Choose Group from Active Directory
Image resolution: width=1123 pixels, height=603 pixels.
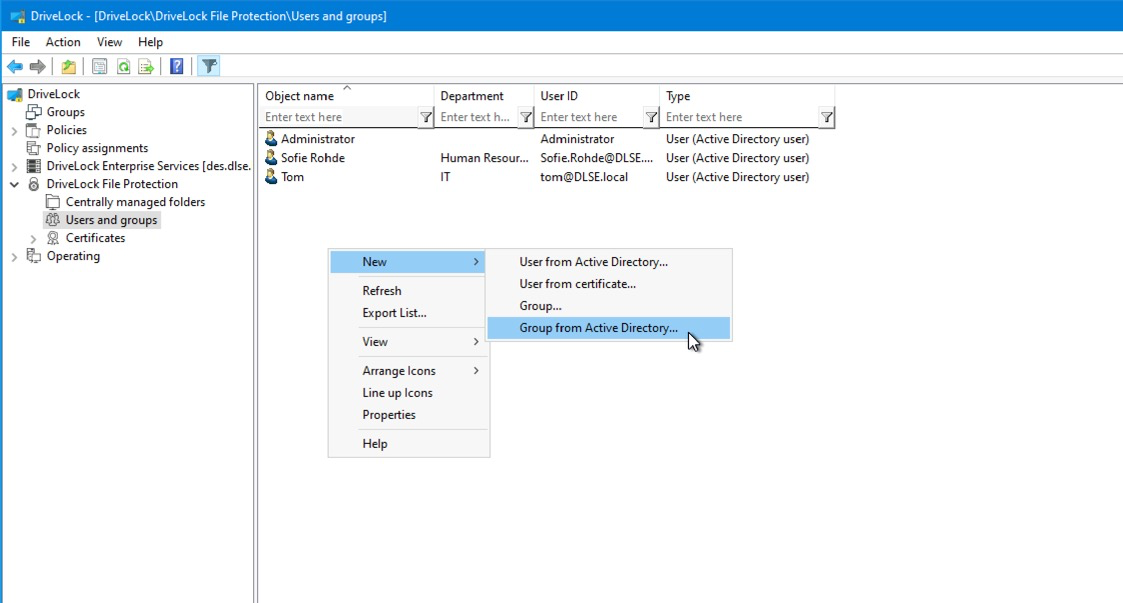pyautogui.click(x=598, y=328)
